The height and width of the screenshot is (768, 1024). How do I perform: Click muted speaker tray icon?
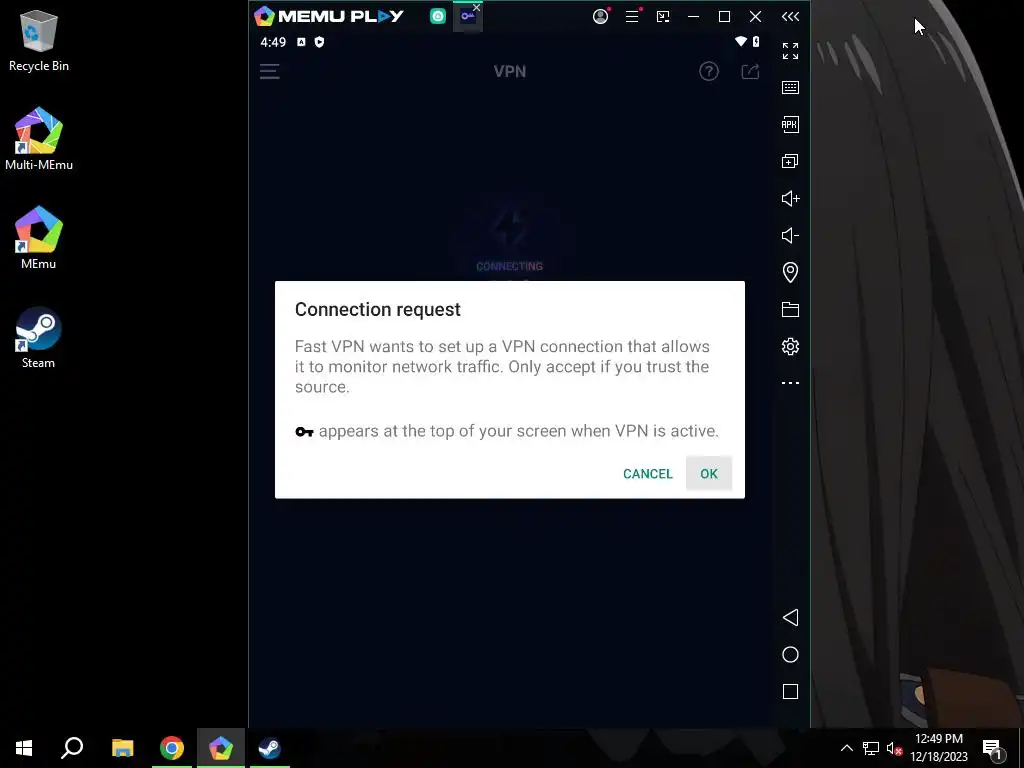894,748
